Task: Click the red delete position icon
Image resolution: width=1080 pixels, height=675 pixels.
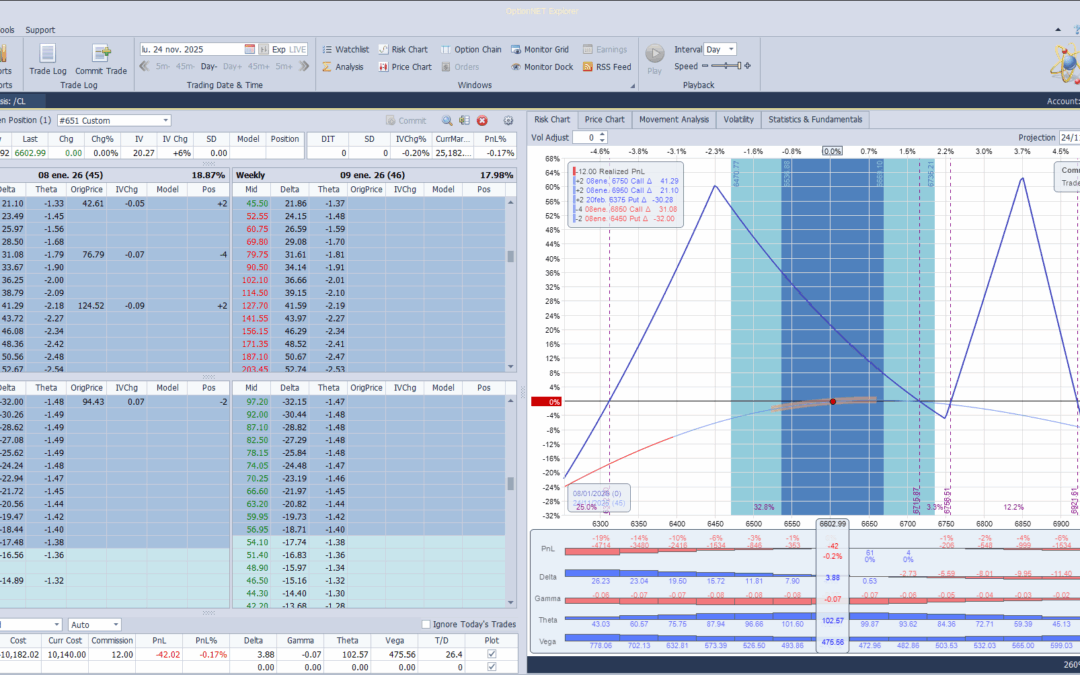Action: 482,121
